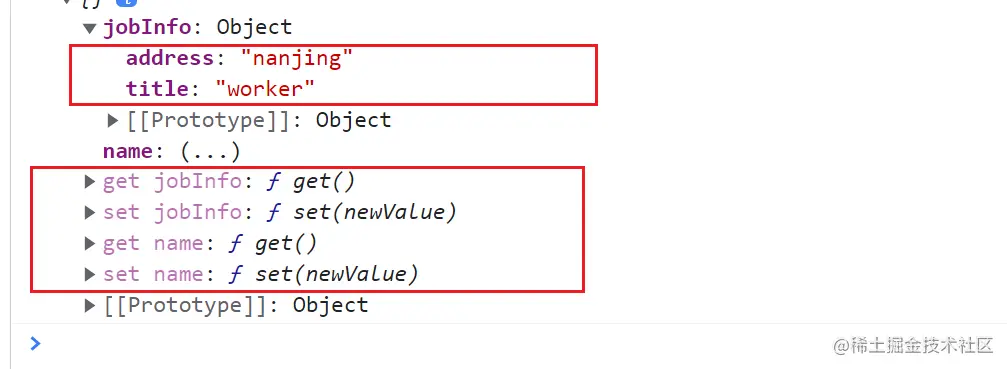Select the address property key
The height and width of the screenshot is (369, 1007).
point(170,58)
